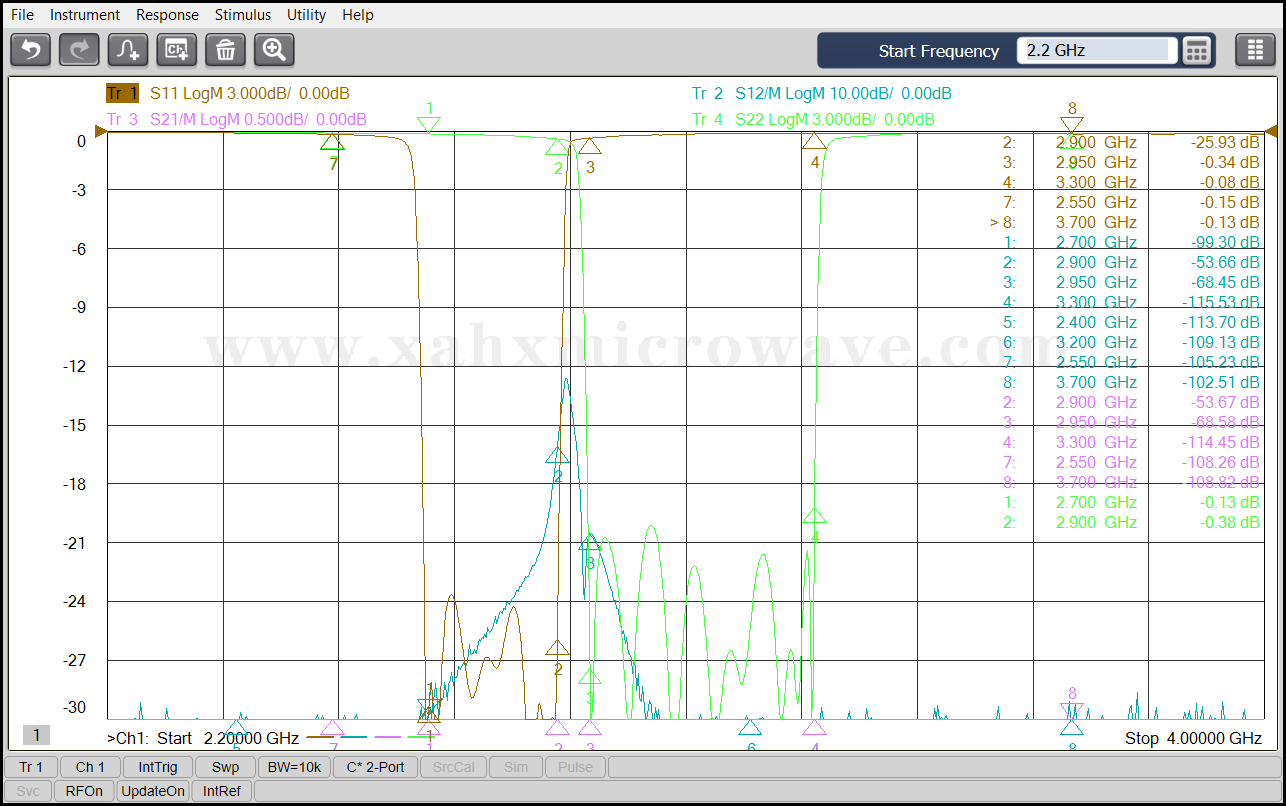This screenshot has width=1286, height=806.
Task: Toggle the RFOn power indicator
Action: (84, 791)
